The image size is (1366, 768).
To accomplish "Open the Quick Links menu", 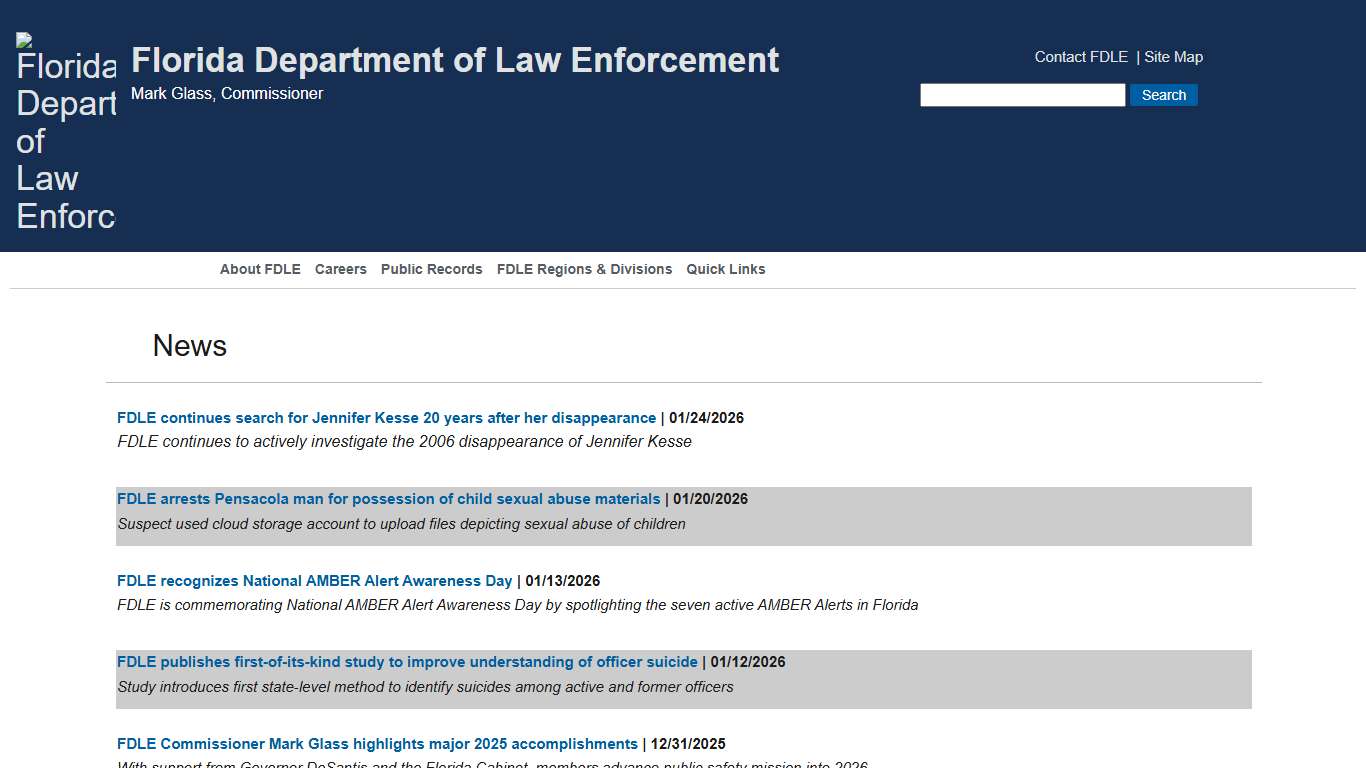I will [725, 269].
